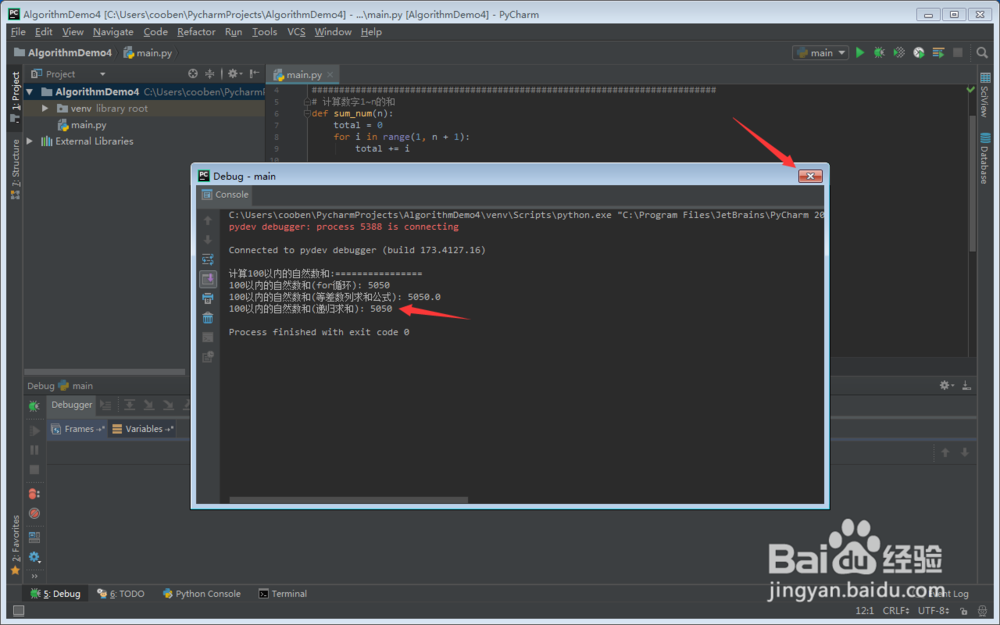This screenshot has width=1000, height=625.
Task: Click the pause program icon in Debug panel
Action: (x=34, y=450)
